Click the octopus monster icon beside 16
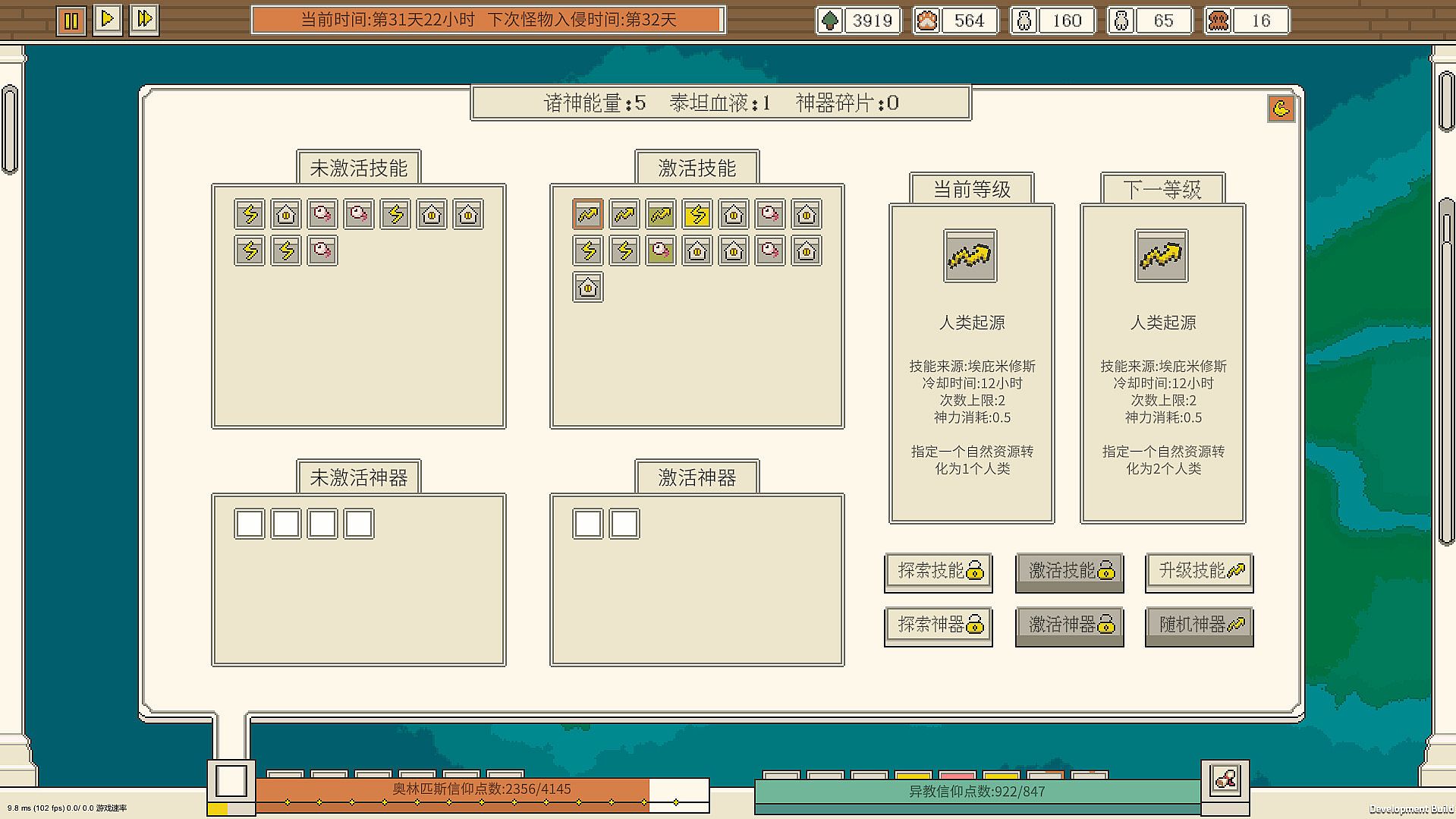Screen dimensions: 1456x819 point(1219,20)
